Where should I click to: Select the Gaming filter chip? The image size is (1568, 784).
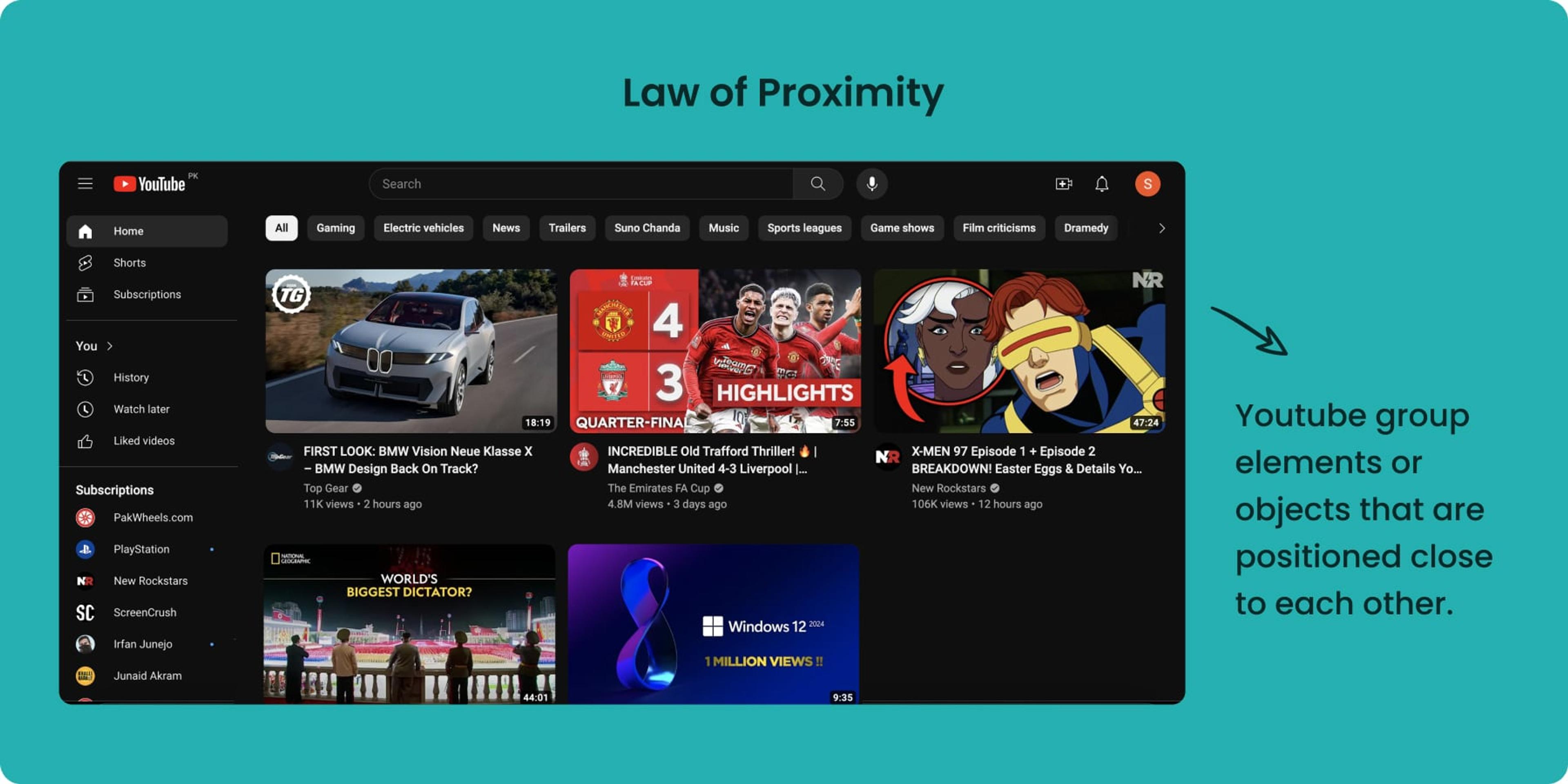[335, 228]
